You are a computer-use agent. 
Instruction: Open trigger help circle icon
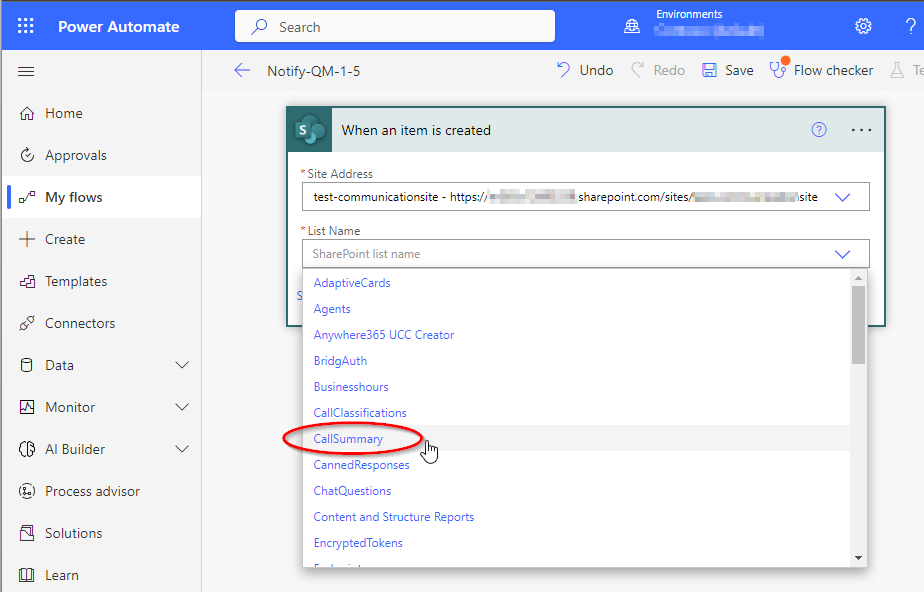[x=819, y=130]
